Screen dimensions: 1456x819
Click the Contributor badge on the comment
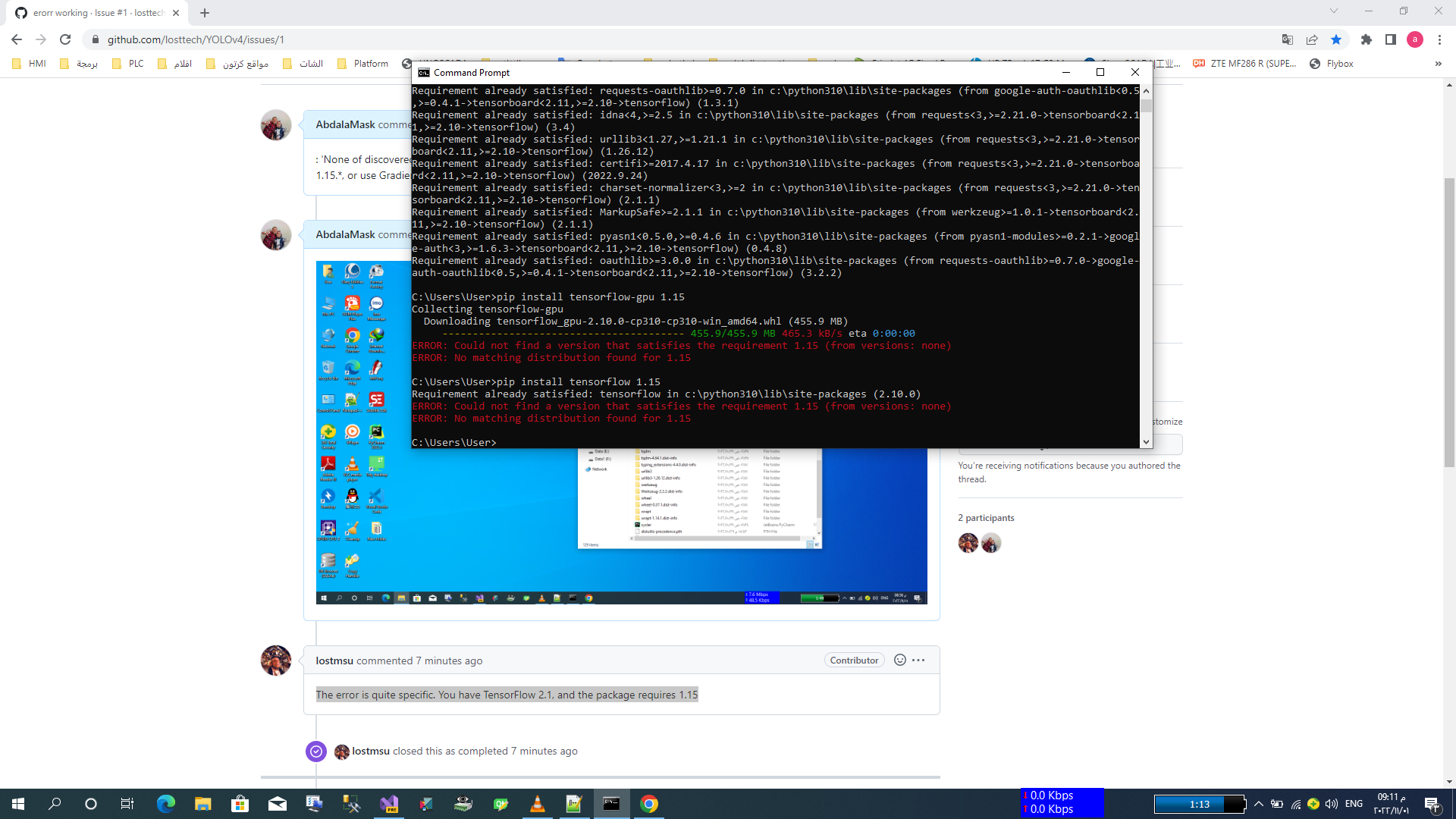click(x=854, y=660)
